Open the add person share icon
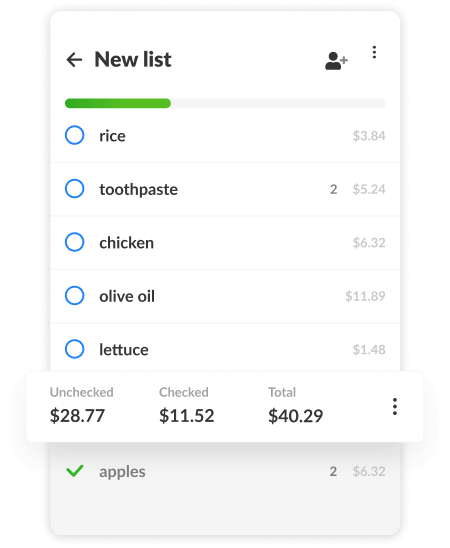This screenshot has height=548, width=450. pos(336,61)
